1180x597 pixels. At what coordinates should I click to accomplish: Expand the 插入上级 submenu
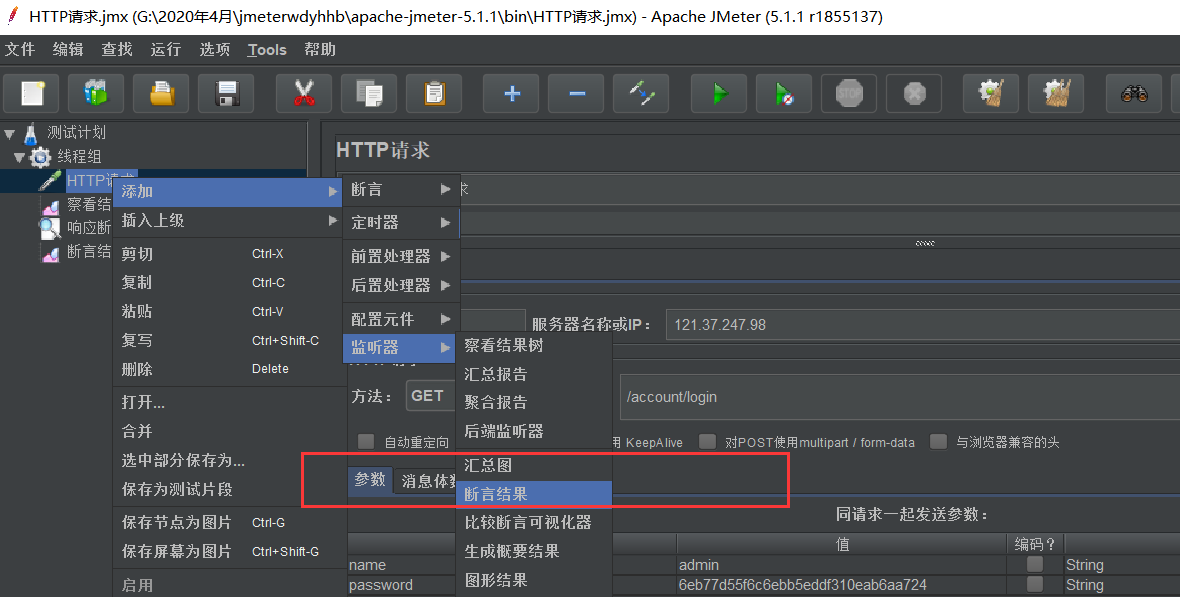coord(227,221)
